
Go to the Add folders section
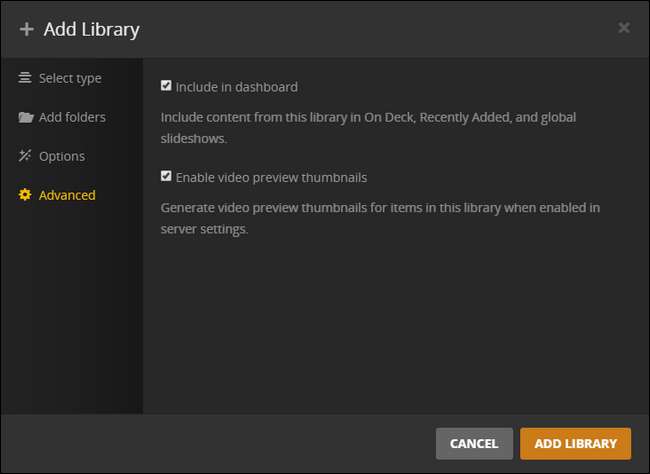(x=72, y=117)
